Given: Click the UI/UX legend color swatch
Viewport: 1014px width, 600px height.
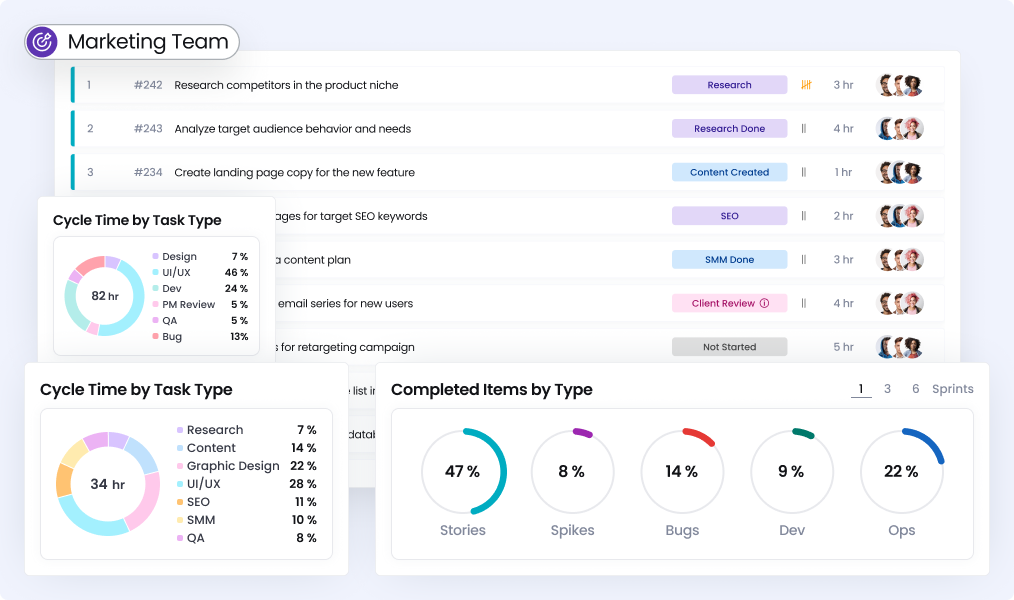Looking at the screenshot, I should pyautogui.click(x=180, y=484).
